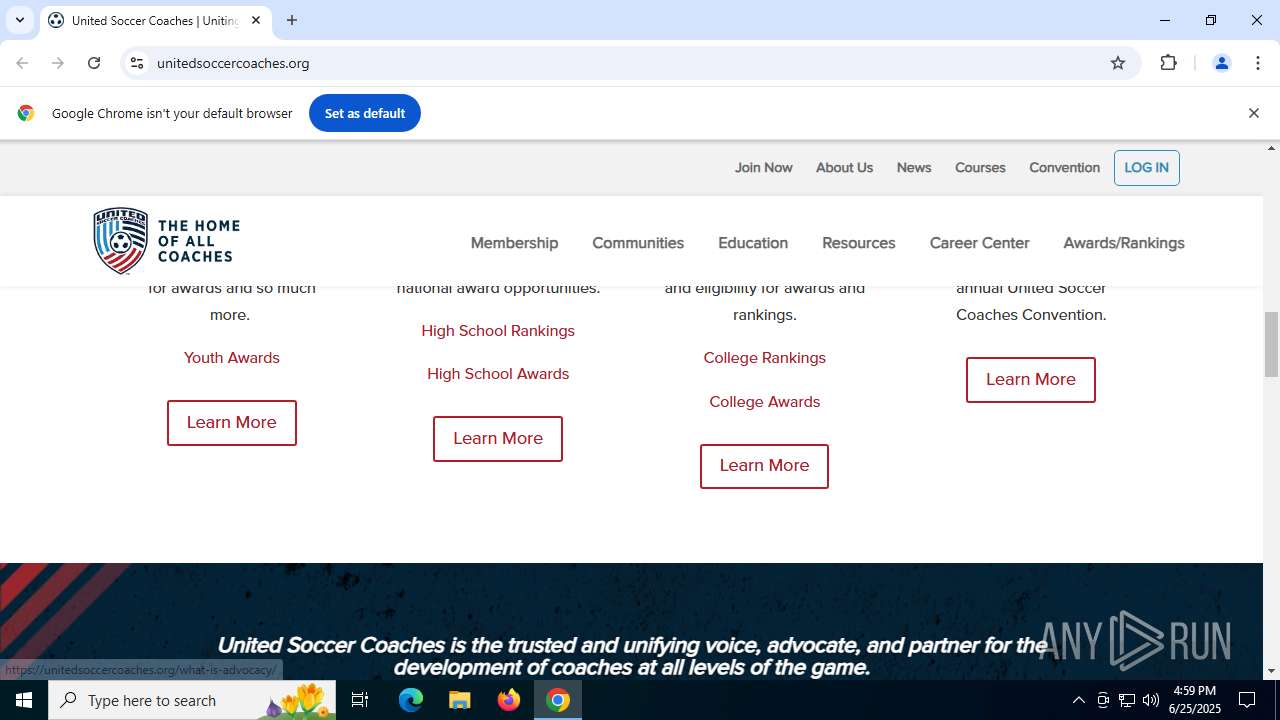Open the Windows Start menu
This screenshot has height=720, width=1280.
pyautogui.click(x=24, y=700)
